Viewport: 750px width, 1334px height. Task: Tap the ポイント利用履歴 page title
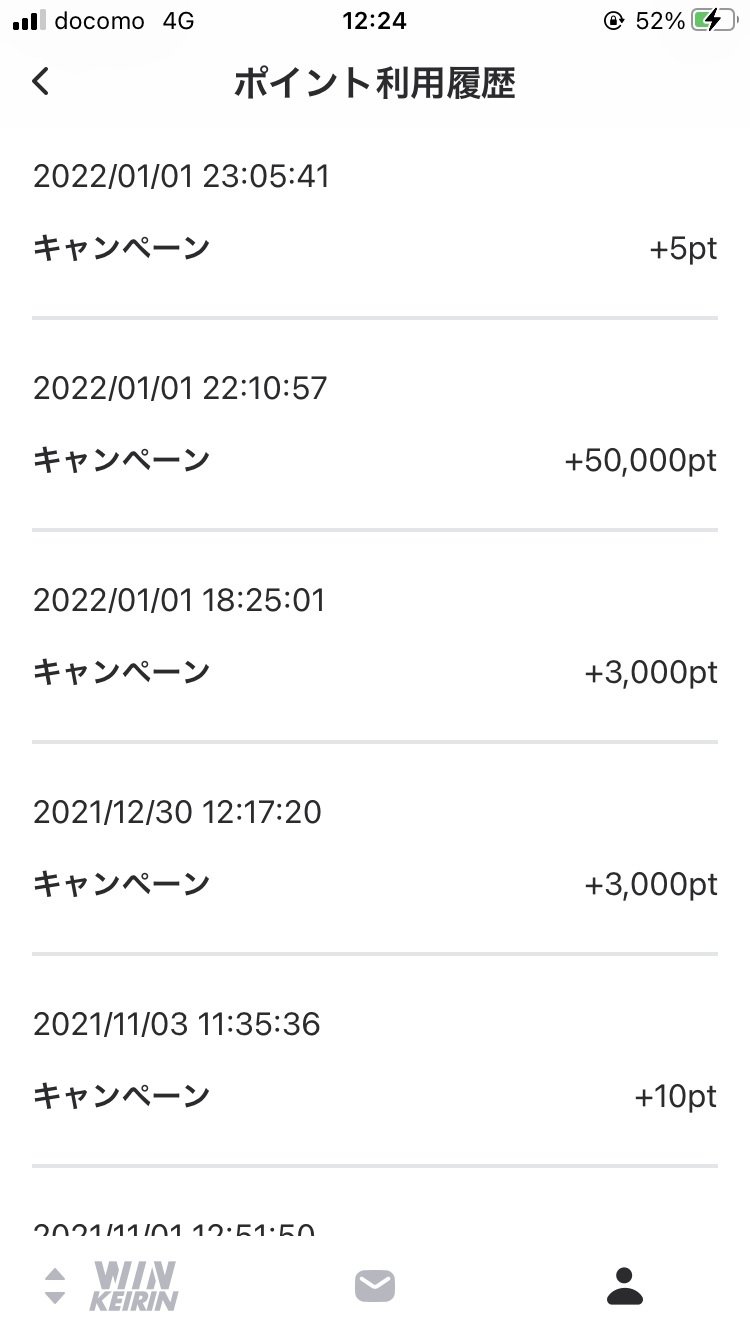[375, 84]
